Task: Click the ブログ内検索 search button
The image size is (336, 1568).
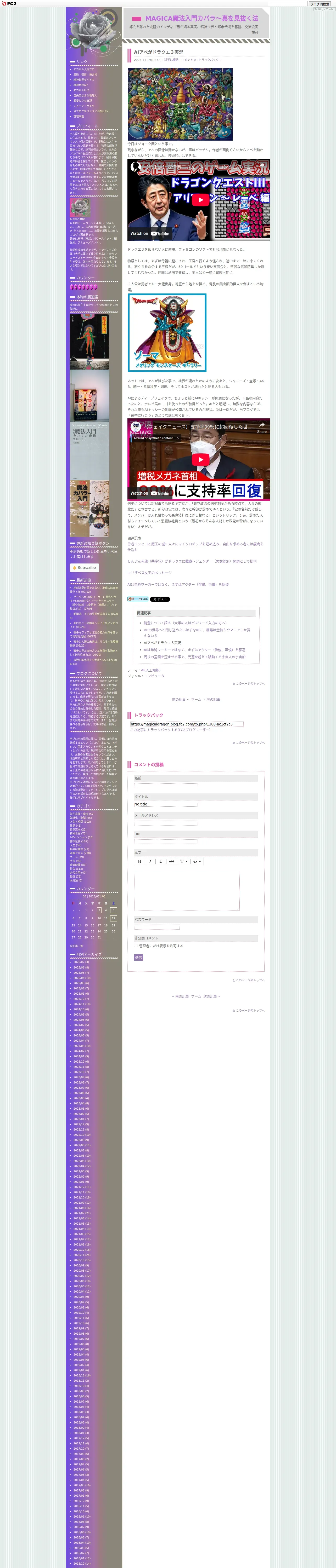Action: click(320, 4)
